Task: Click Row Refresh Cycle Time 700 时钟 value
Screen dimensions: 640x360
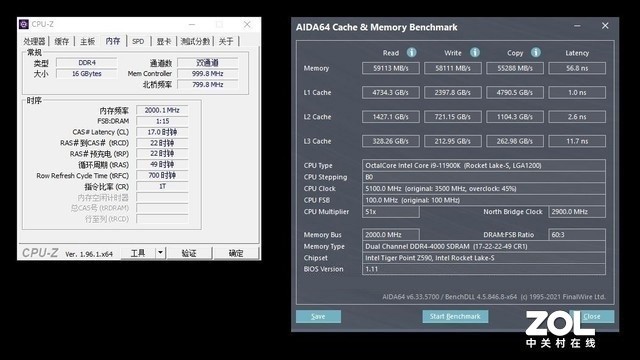Action: pos(162,176)
